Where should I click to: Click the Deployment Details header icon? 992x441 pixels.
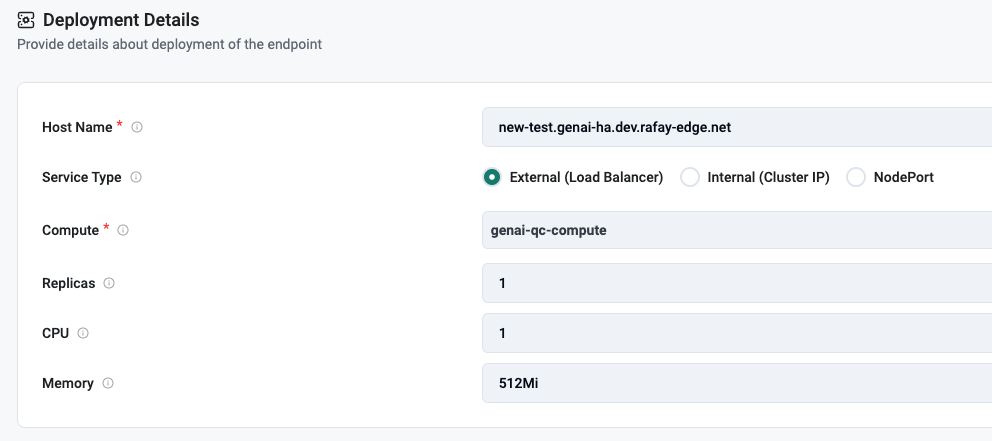coord(26,20)
